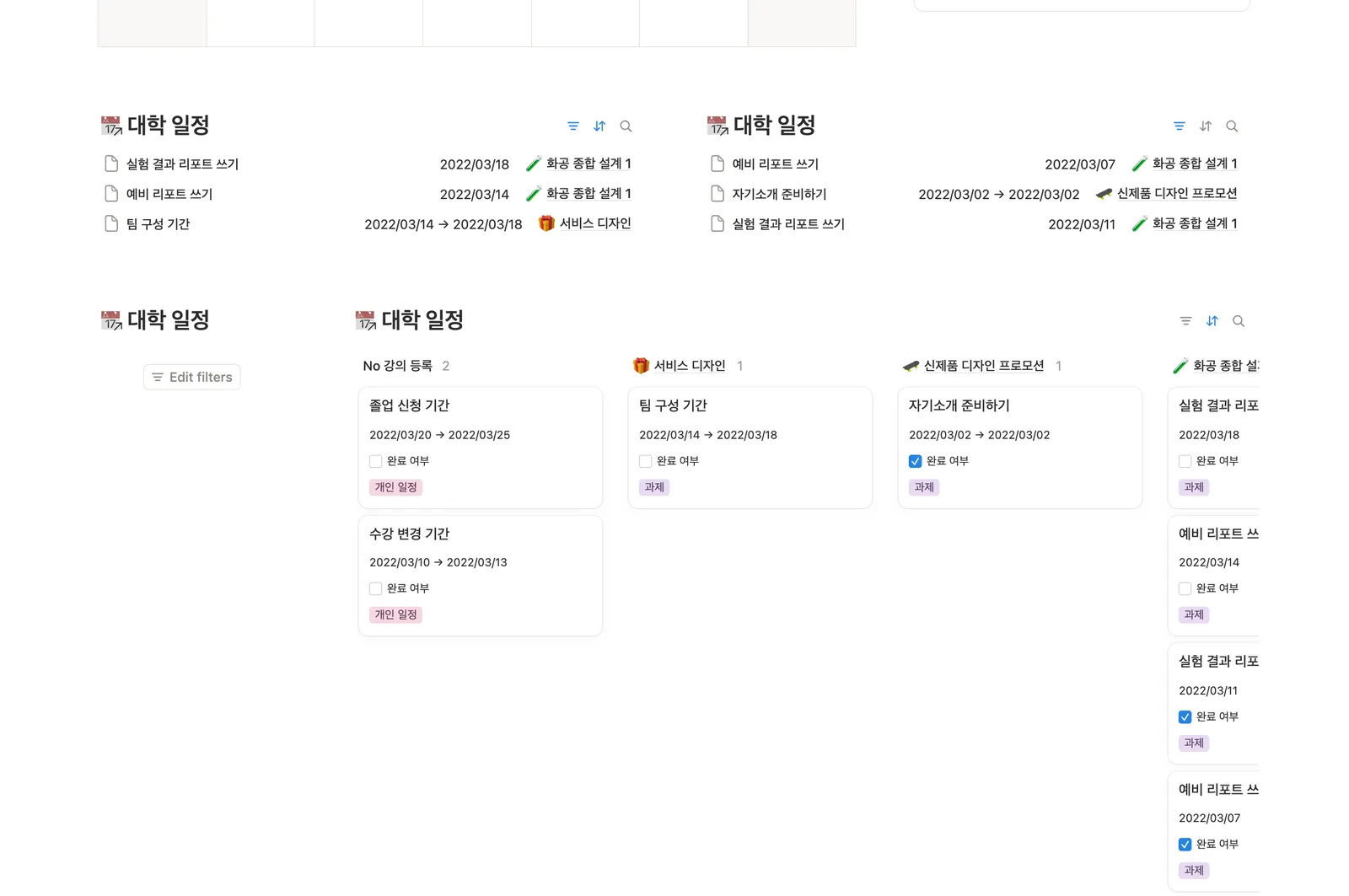Click the skateboard icon in the 신제품 디자인 프로모션 column header

pos(911,366)
